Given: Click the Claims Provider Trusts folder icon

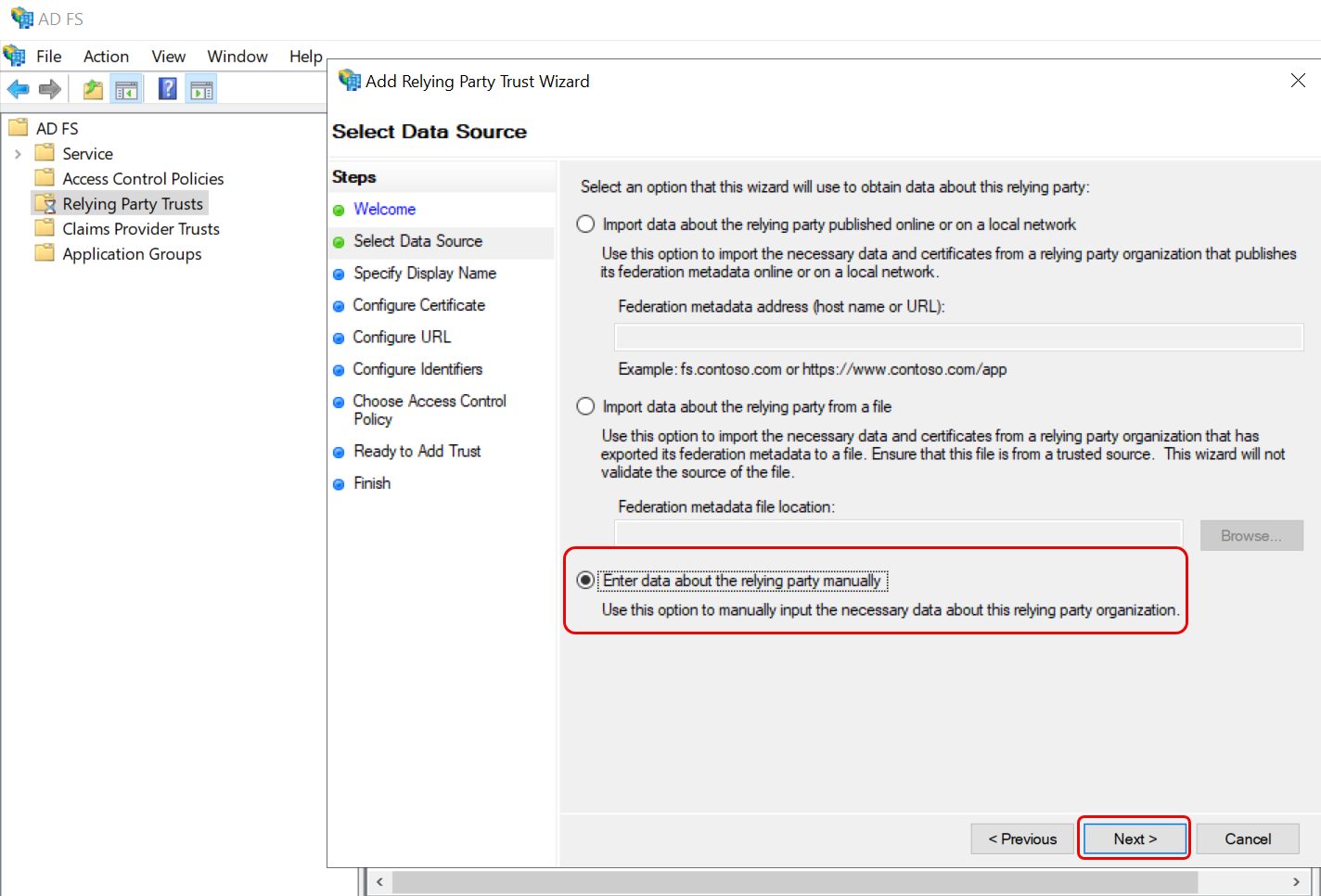Looking at the screenshot, I should [45, 227].
